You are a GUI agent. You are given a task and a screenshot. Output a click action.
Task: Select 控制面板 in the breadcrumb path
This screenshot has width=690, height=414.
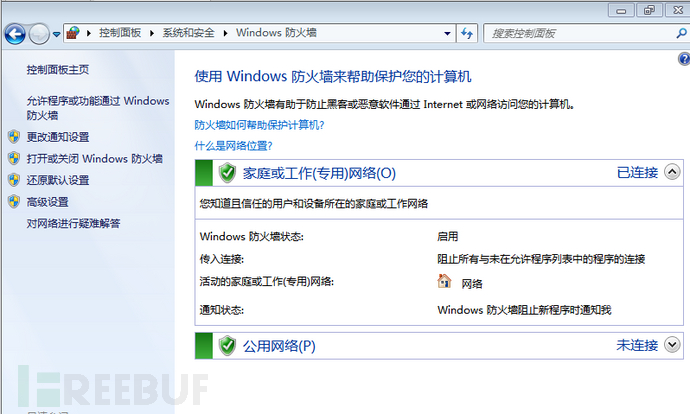(120, 33)
